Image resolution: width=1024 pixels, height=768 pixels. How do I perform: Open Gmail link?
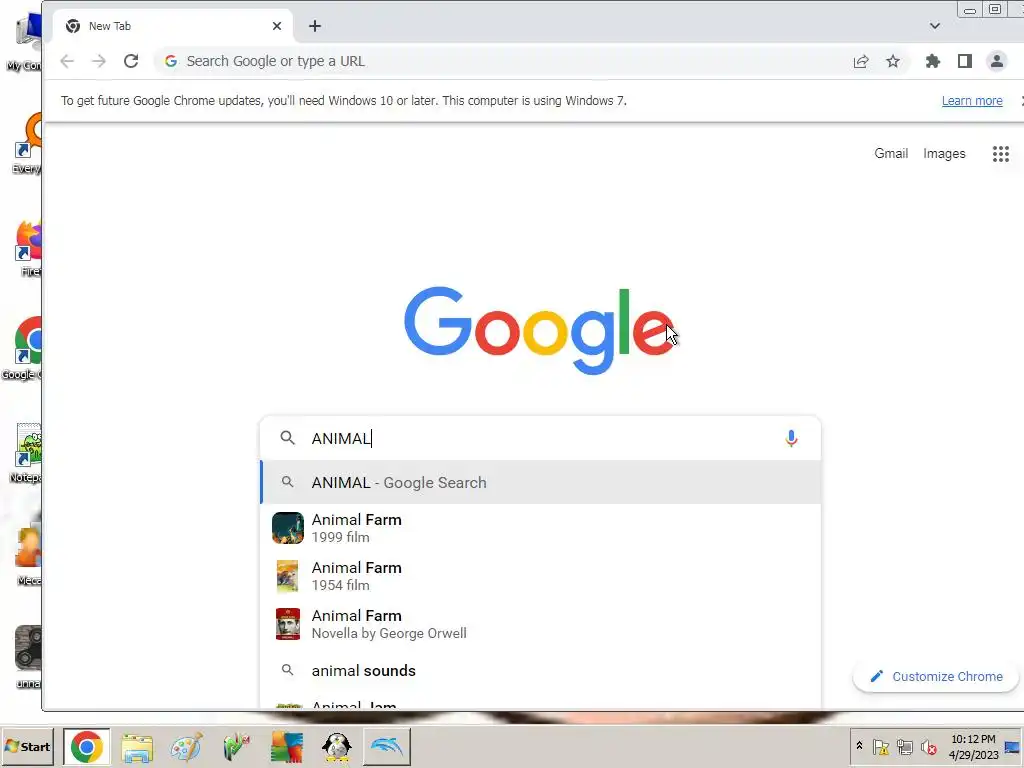click(891, 153)
